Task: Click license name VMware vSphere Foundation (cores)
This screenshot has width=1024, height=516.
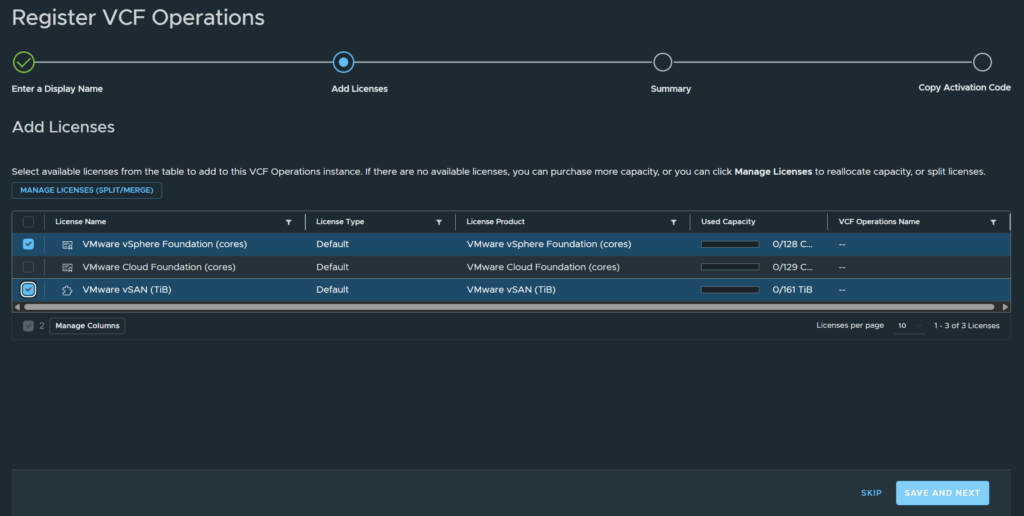Action: coord(165,244)
